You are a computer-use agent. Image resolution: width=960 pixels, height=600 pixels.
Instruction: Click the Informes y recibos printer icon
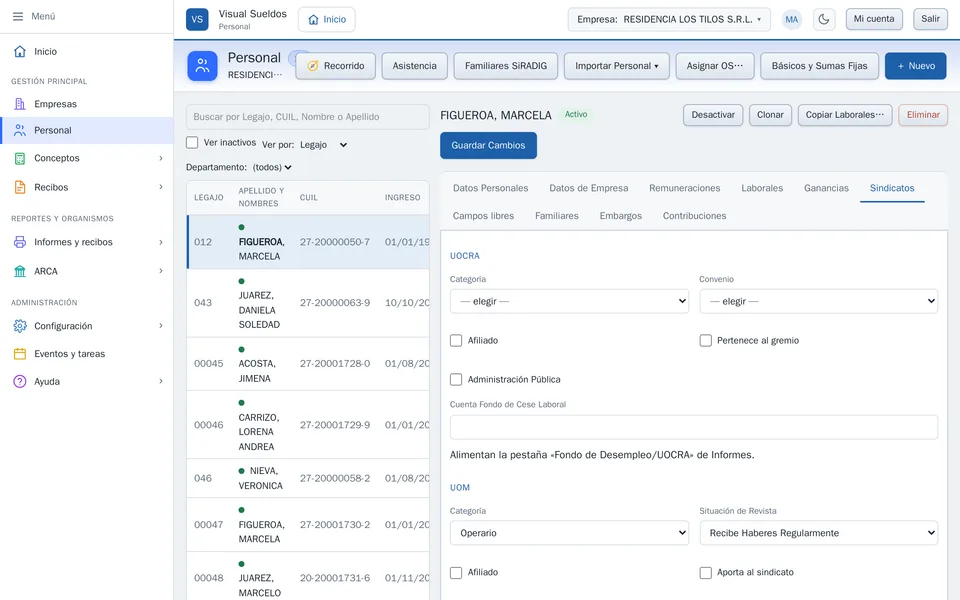coord(20,242)
